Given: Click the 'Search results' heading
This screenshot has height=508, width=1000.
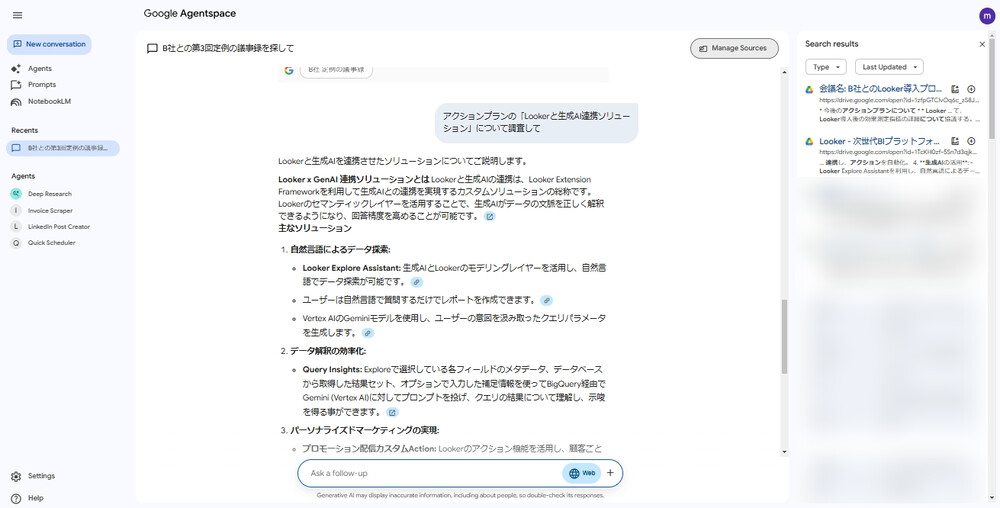Looking at the screenshot, I should click(x=832, y=44).
